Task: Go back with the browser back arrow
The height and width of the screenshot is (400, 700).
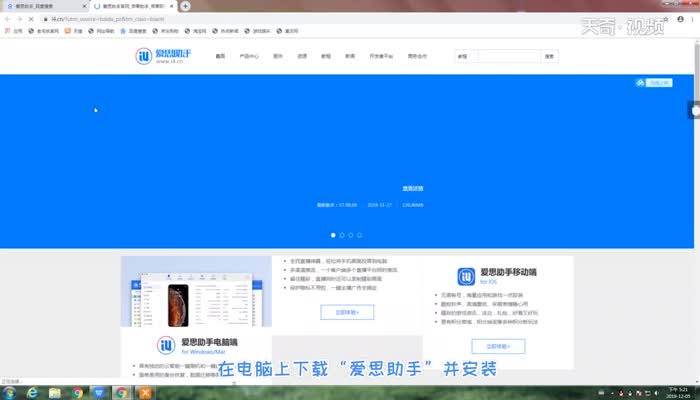Action: pyautogui.click(x=8, y=19)
